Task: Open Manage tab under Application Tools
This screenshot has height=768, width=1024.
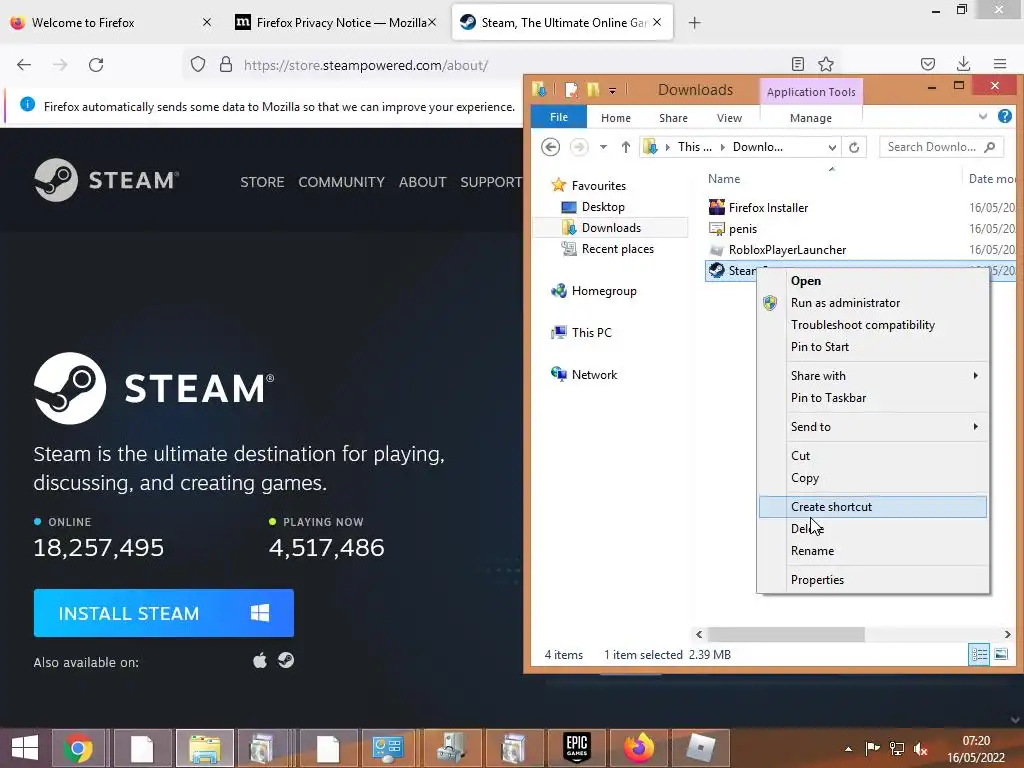Action: pyautogui.click(x=810, y=118)
